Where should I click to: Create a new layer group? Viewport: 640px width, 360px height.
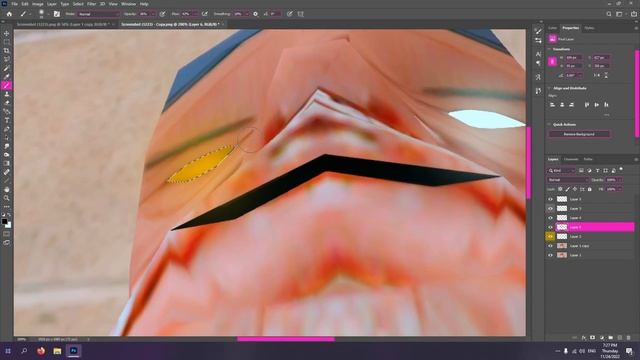pyautogui.click(x=611, y=338)
